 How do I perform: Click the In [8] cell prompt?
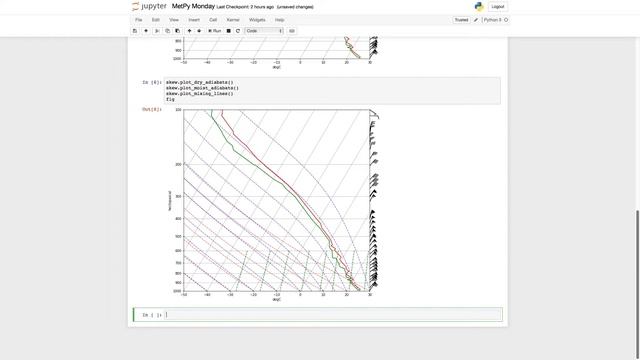point(152,82)
